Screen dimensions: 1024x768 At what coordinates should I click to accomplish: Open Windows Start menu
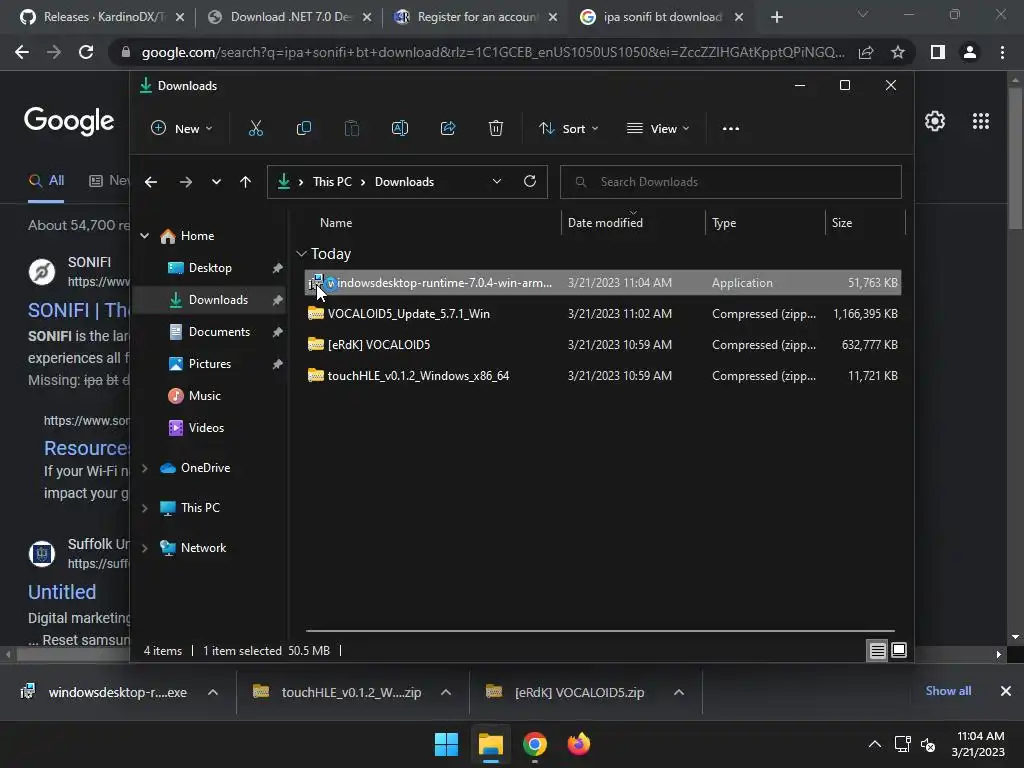[447, 744]
